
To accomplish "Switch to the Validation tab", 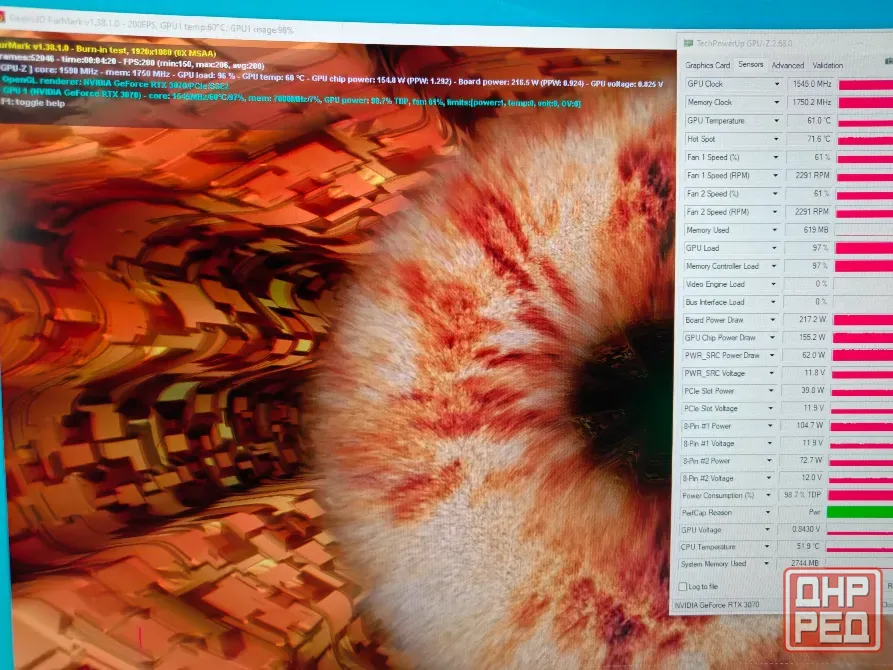I will click(x=828, y=66).
